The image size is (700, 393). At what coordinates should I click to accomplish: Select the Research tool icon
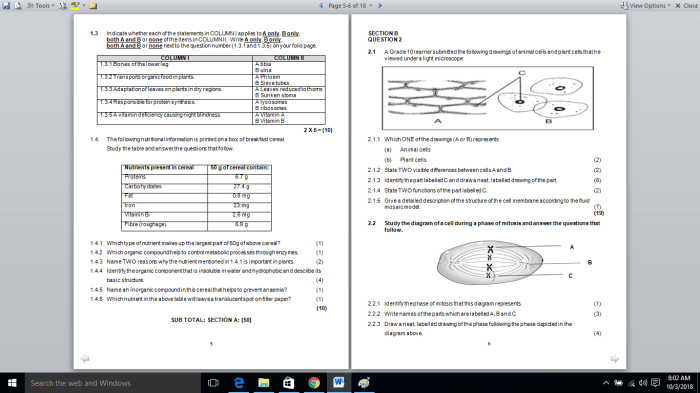tap(62, 6)
